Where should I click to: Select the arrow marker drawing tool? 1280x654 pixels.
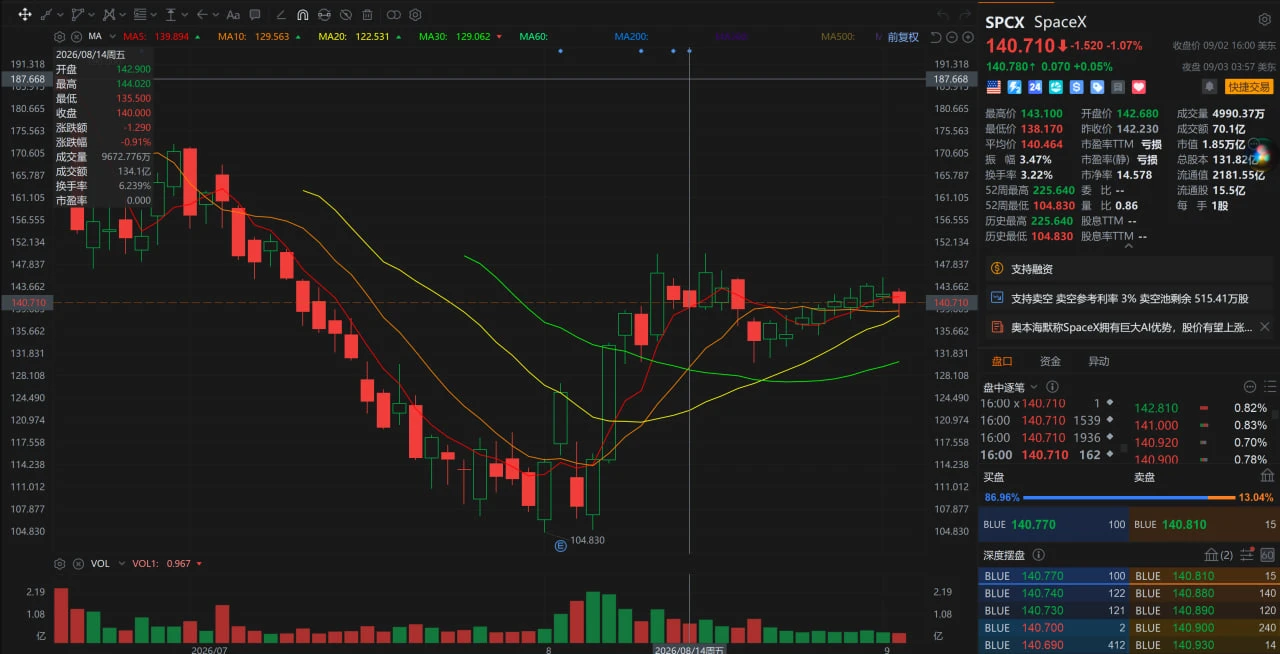(x=202, y=15)
